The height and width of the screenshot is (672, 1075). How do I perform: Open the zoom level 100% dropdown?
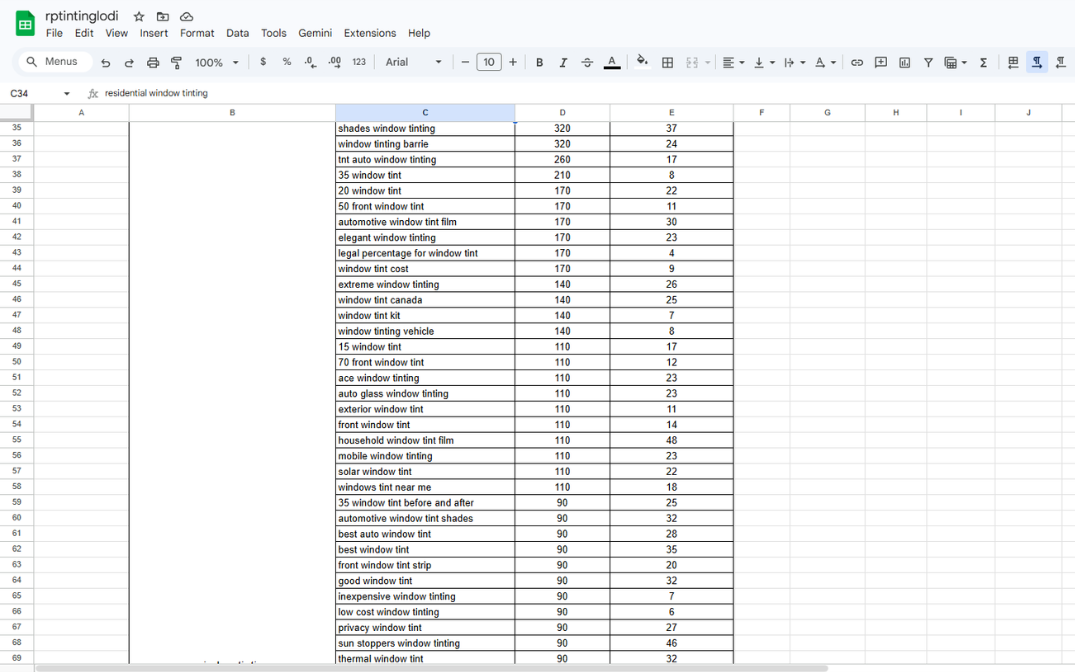(217, 62)
